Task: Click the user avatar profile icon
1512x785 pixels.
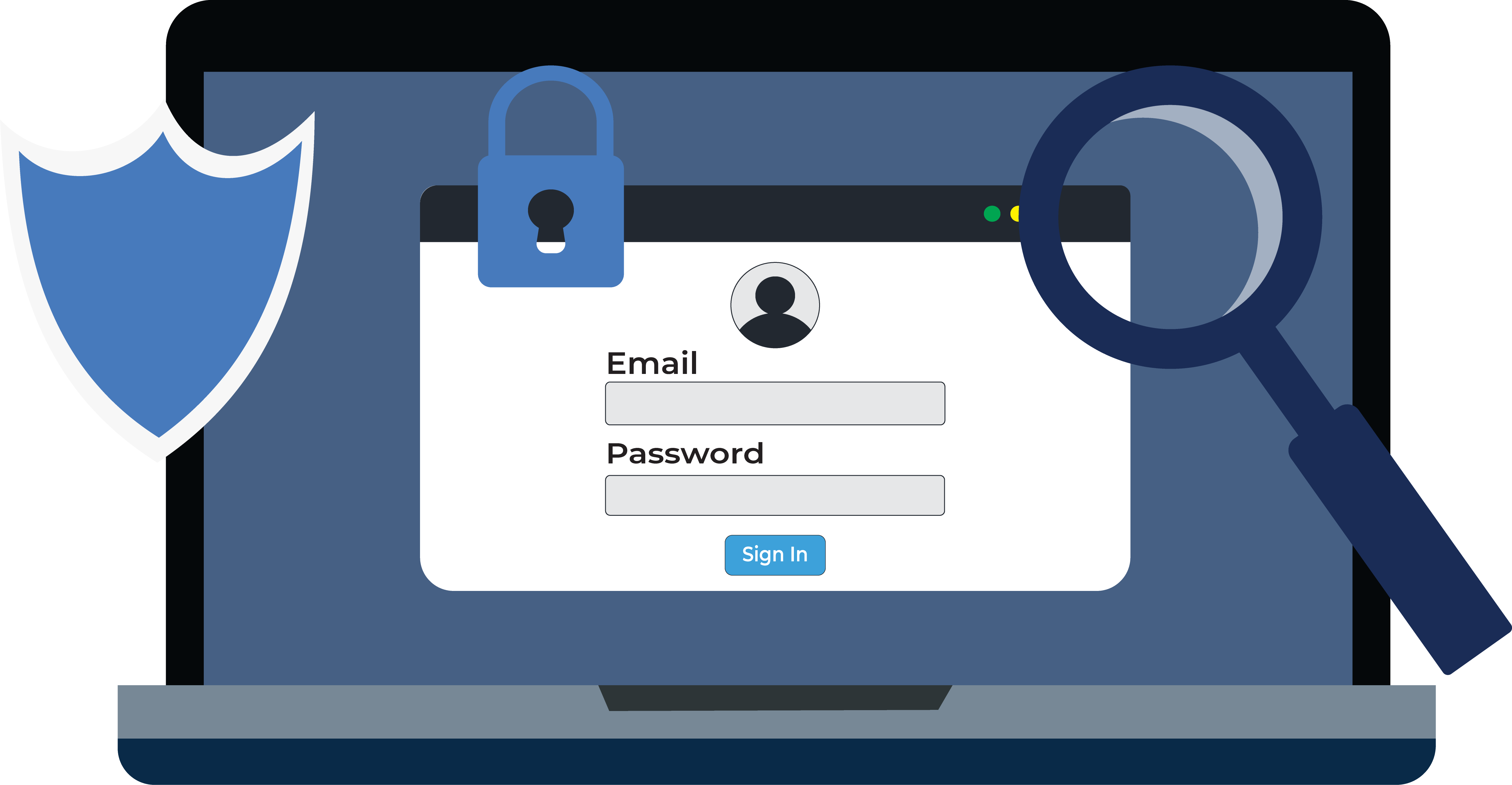Action: (x=775, y=305)
